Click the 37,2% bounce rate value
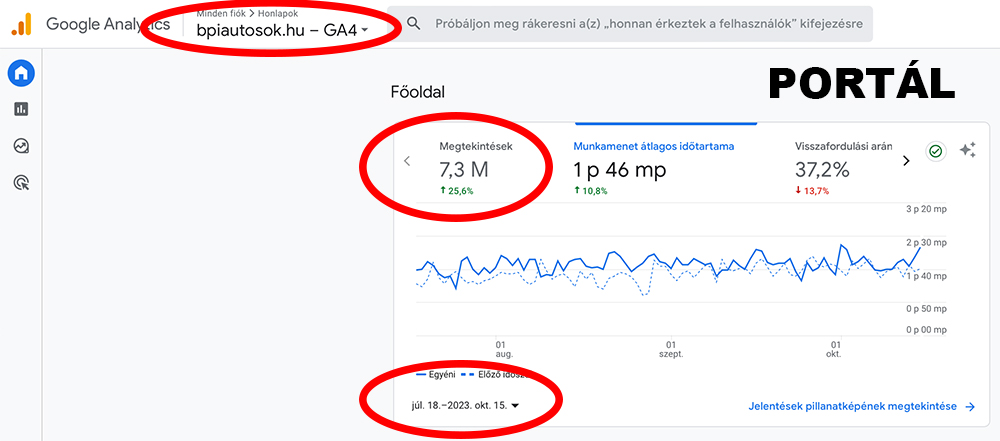This screenshot has width=1000, height=441. 822,170
